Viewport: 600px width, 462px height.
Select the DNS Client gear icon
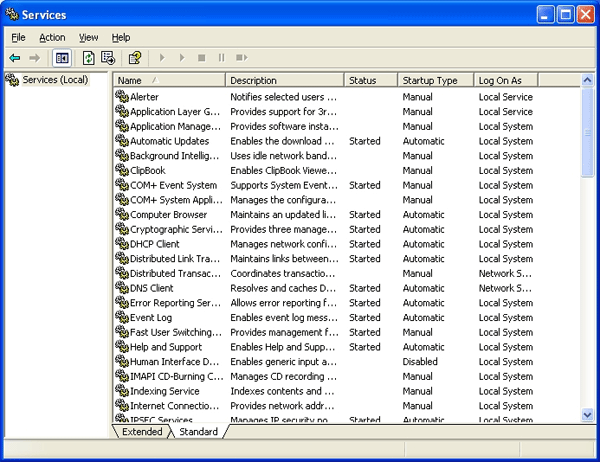[122, 287]
